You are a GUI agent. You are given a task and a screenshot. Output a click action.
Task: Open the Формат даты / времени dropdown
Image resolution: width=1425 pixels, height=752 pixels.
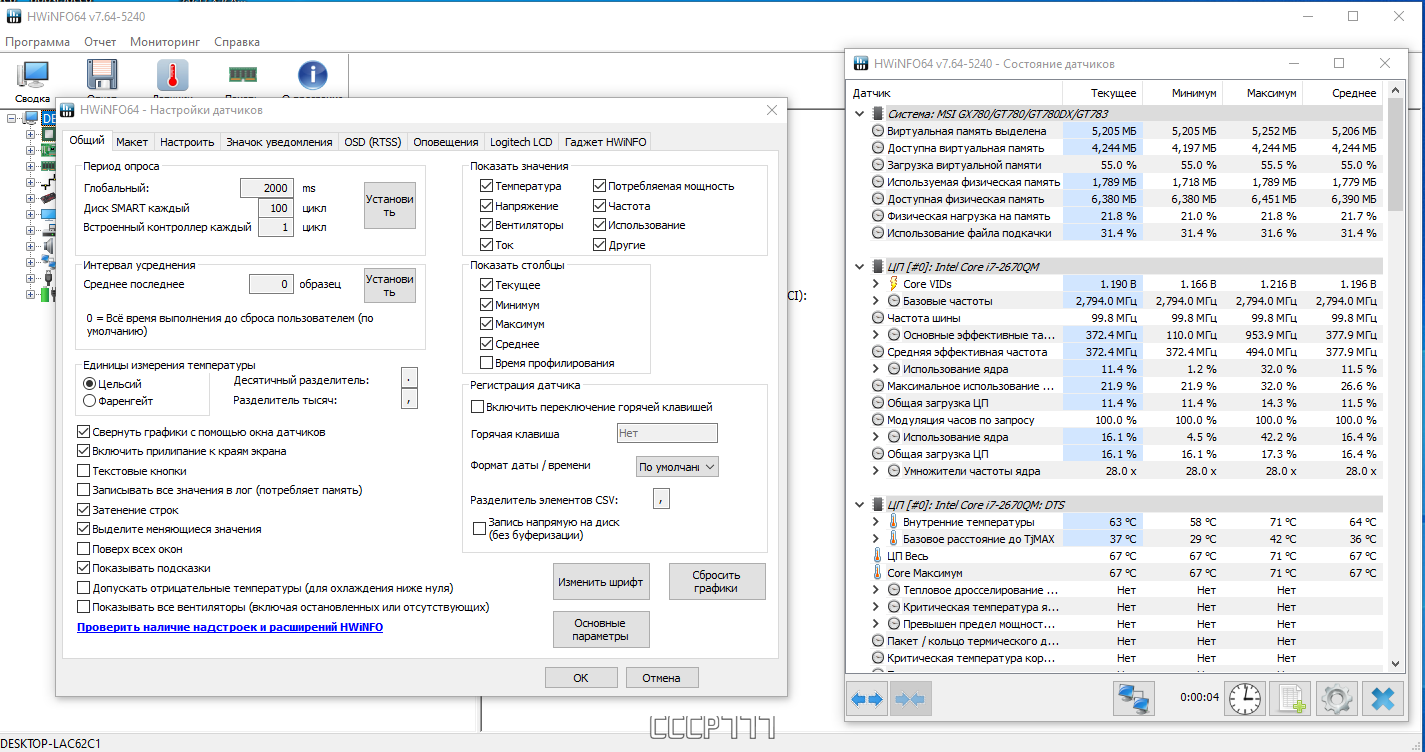click(677, 466)
